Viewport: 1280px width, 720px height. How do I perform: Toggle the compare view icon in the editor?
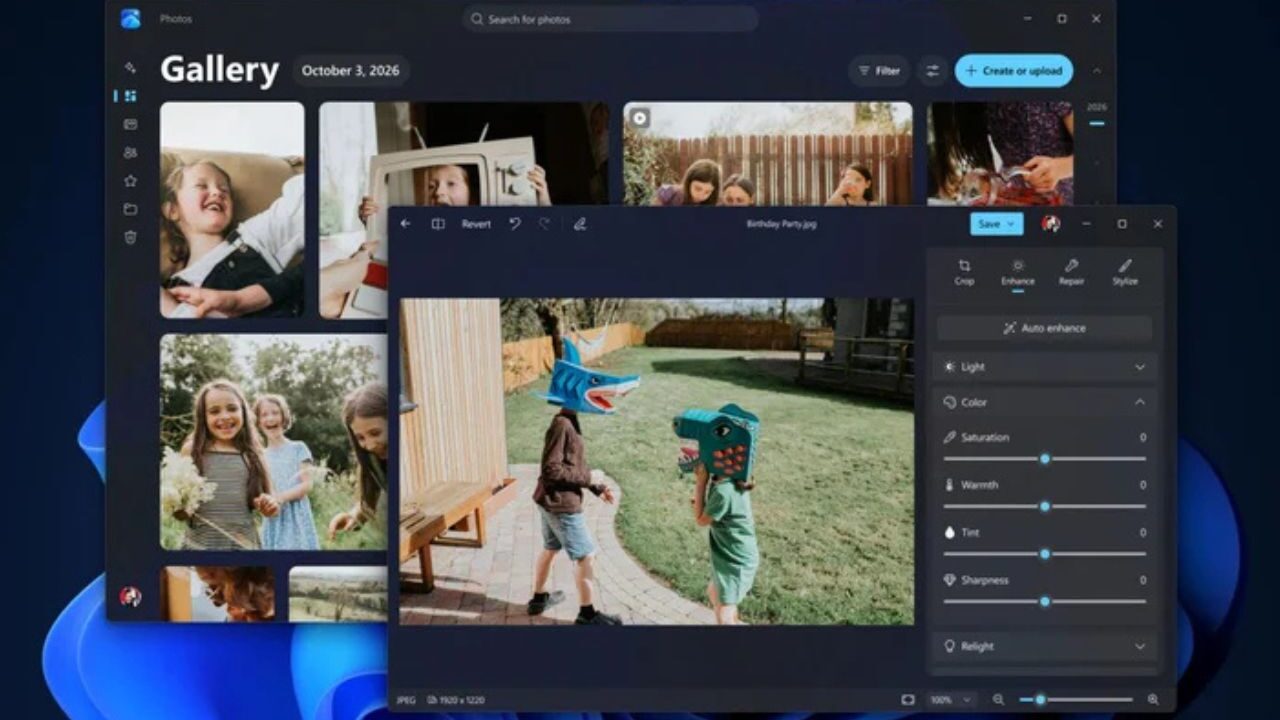(x=438, y=224)
